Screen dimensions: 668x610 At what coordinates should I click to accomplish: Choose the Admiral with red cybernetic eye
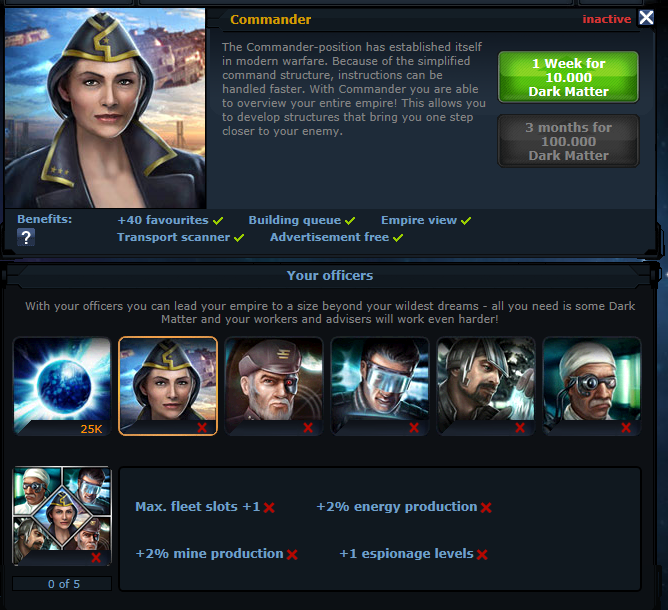click(274, 386)
